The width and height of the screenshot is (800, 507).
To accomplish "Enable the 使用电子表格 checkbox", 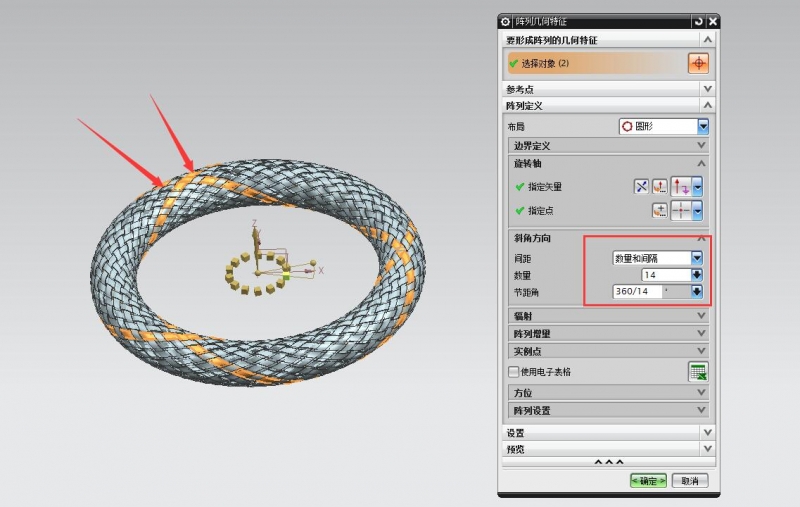I will pyautogui.click(x=513, y=372).
